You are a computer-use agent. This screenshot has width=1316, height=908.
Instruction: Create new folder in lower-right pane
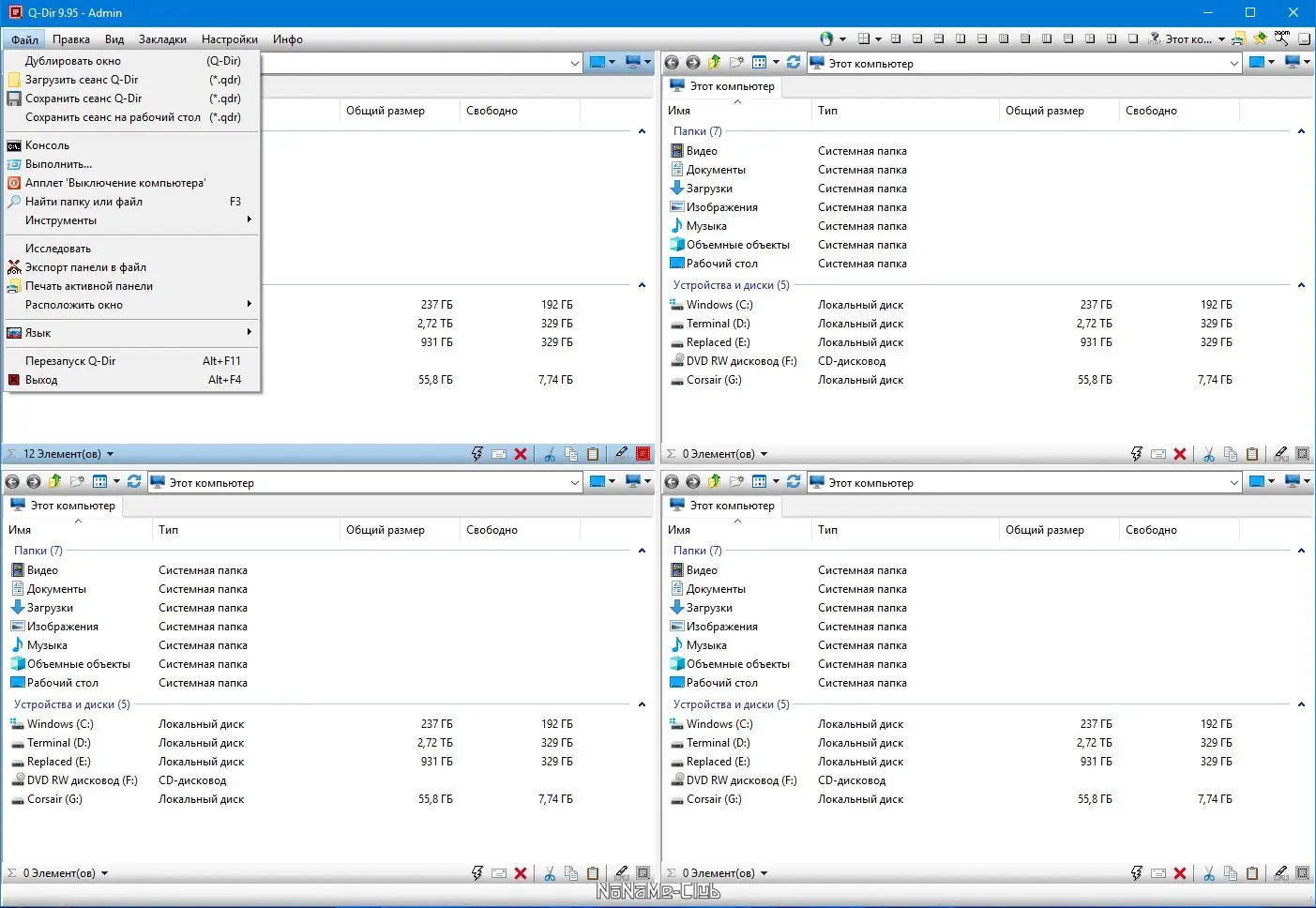coord(736,481)
